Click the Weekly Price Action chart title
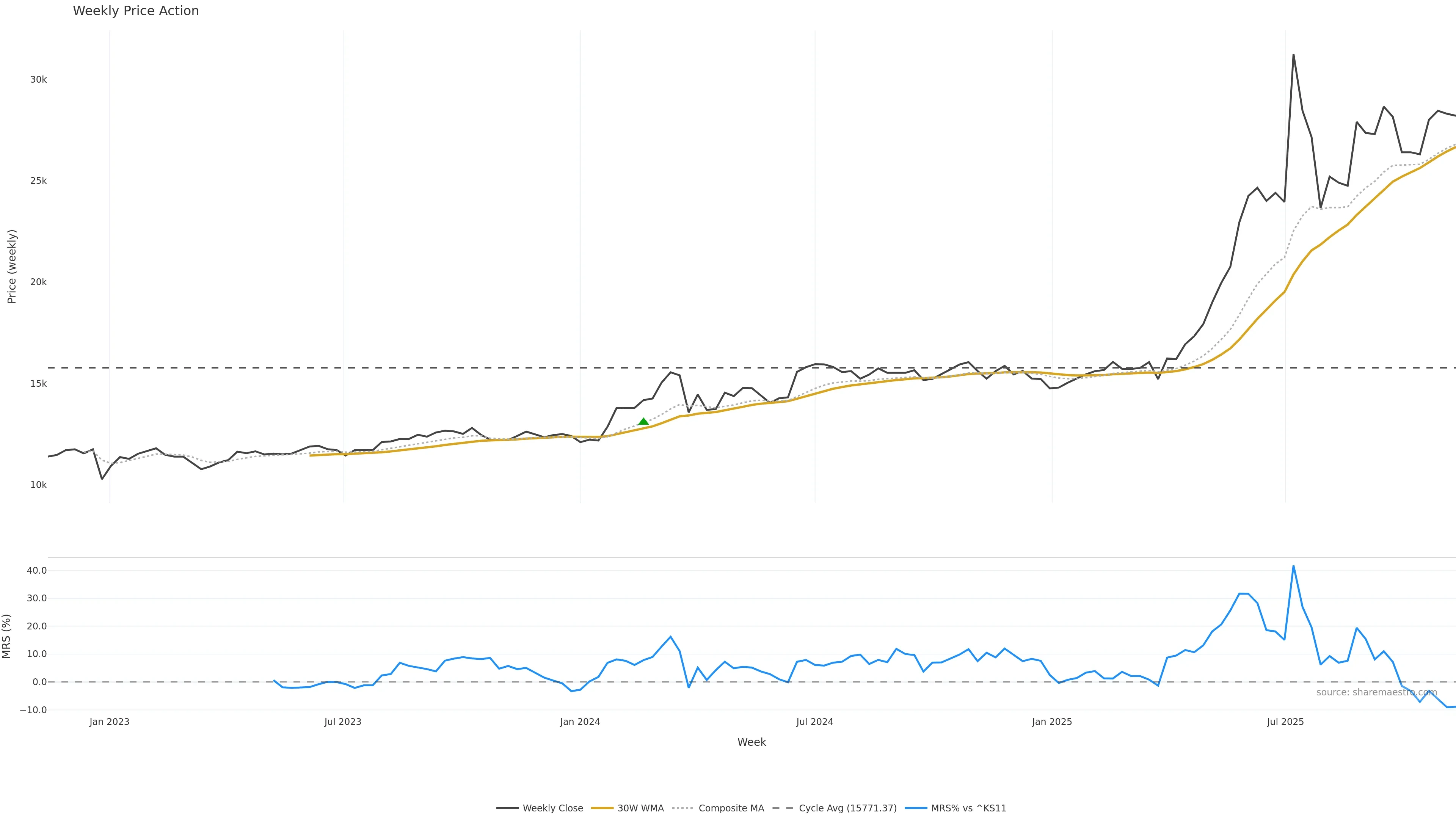The width and height of the screenshot is (1456, 819). 136,11
